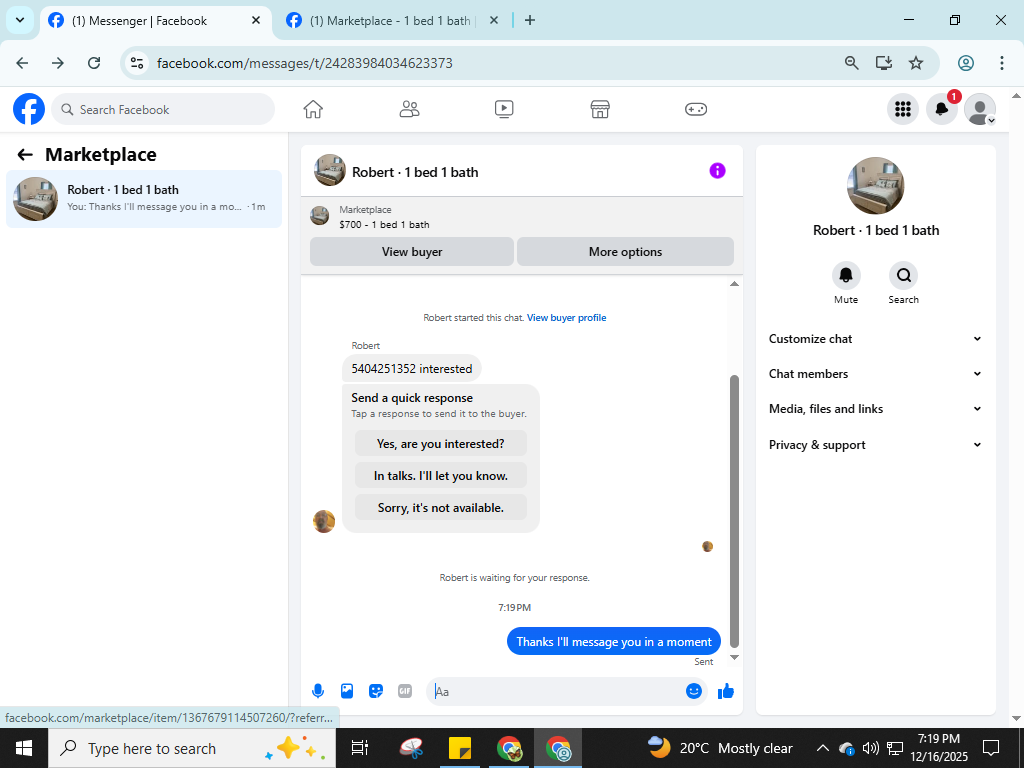The height and width of the screenshot is (768, 1024).
Task: Choose a GIF icon
Action: point(405,691)
